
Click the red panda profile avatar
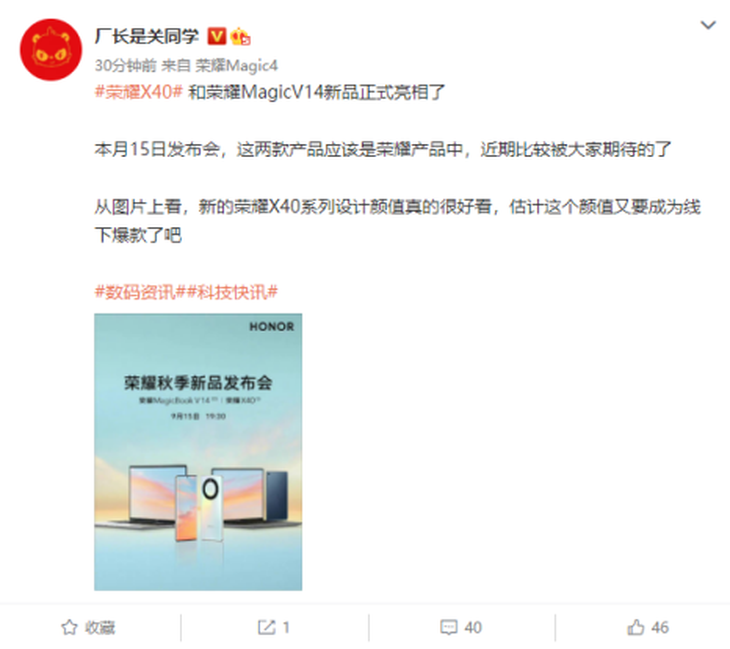point(51,49)
